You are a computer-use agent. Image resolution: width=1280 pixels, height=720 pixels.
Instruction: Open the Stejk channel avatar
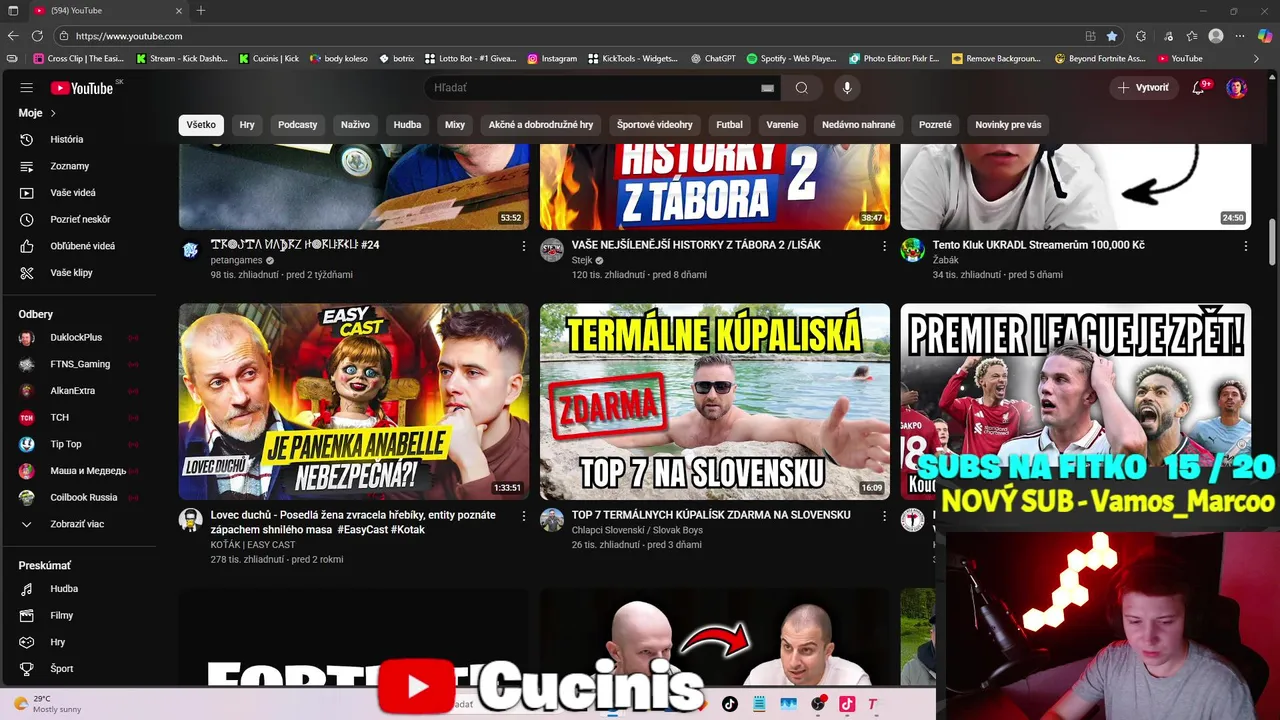pyautogui.click(x=552, y=250)
